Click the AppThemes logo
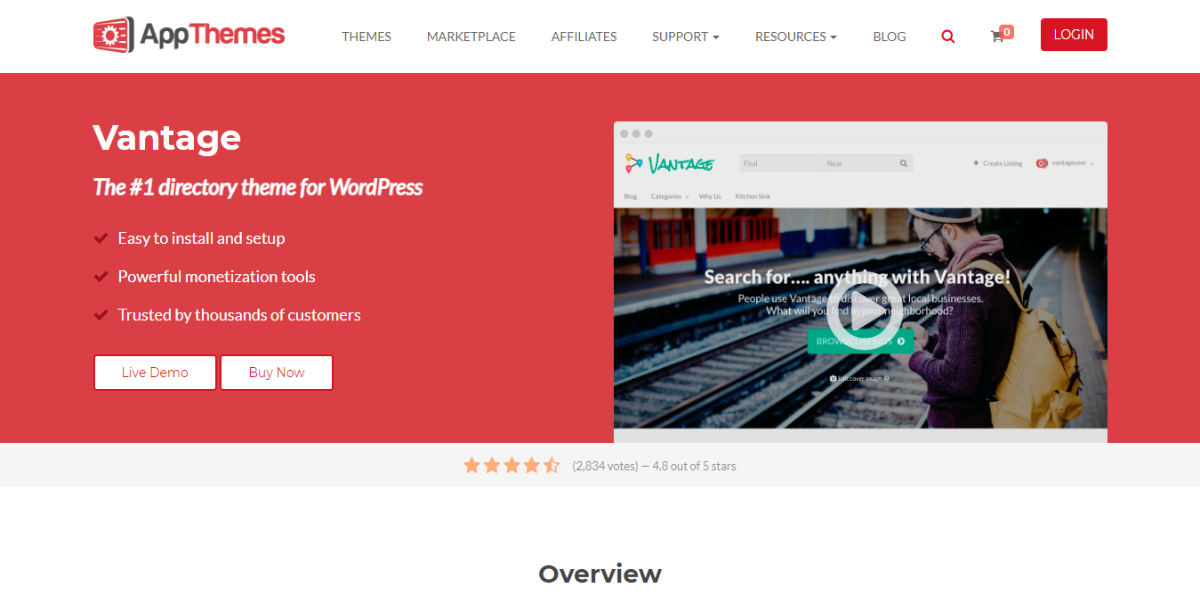1200x600 pixels. point(189,35)
